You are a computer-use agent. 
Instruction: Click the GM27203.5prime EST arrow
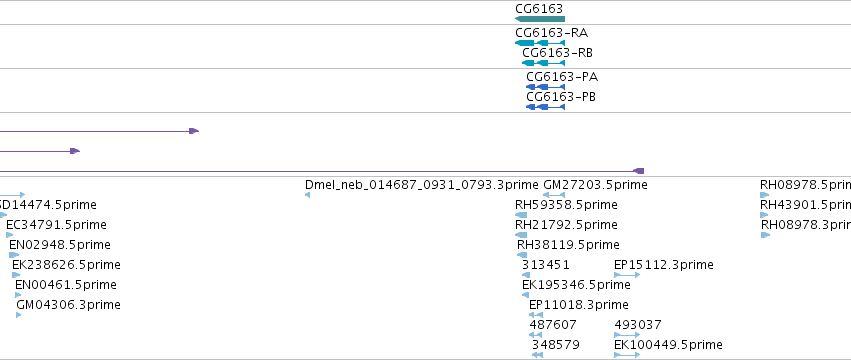point(554,195)
